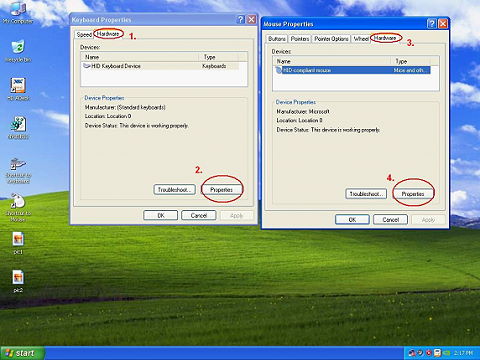Switch to Speed tab in Keyboard Properties
Screen dimensions: 480x360
(x=84, y=35)
